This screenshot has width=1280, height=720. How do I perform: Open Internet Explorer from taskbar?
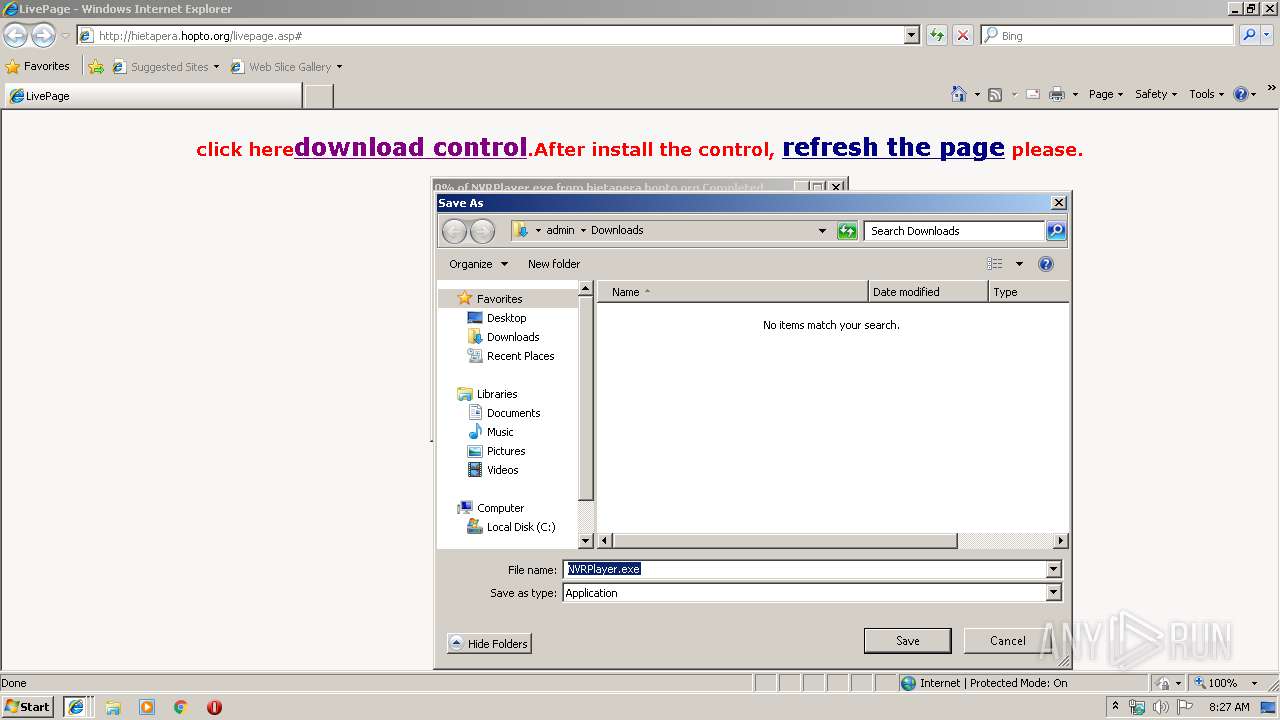pos(75,707)
